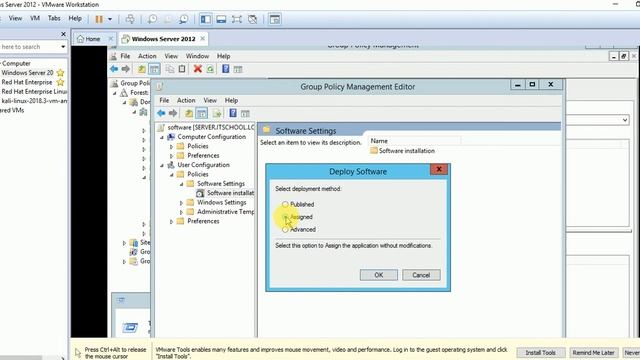This screenshot has height=360, width=640.
Task: Open the snapshot manager icon in VMware toolbar
Action: (184, 19)
